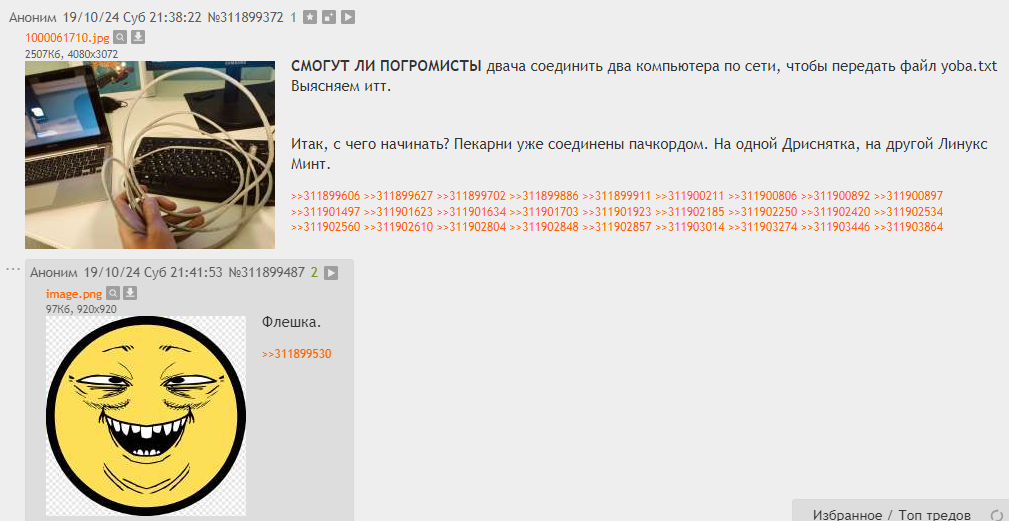
Task: Open file link 1000061710.jpg
Action: click(x=67, y=38)
